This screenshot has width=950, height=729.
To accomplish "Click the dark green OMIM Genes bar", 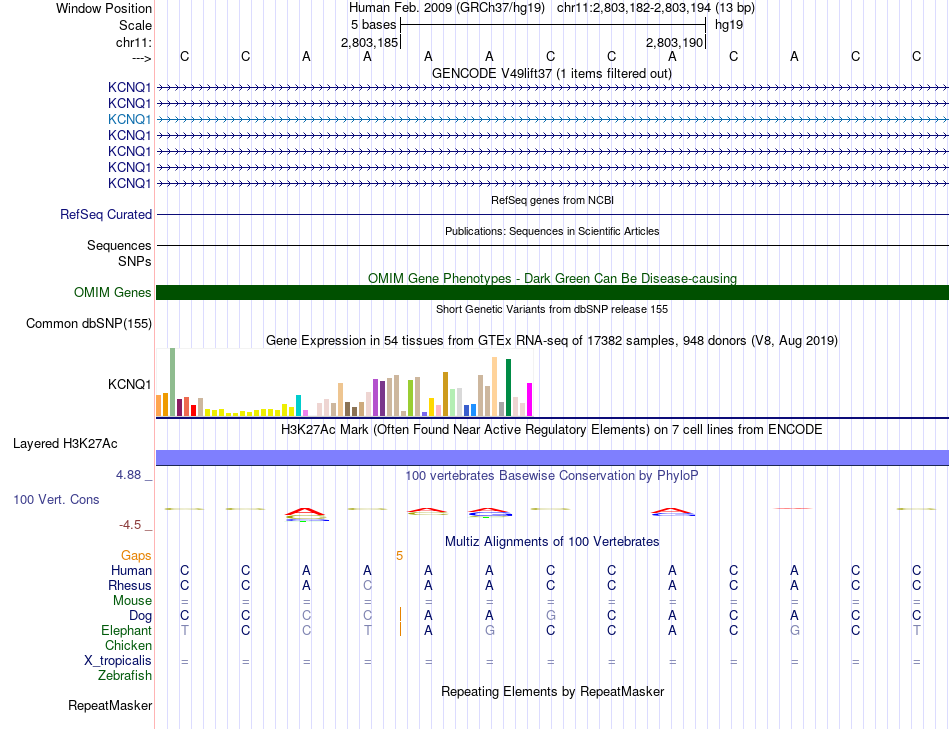I will coord(552,293).
